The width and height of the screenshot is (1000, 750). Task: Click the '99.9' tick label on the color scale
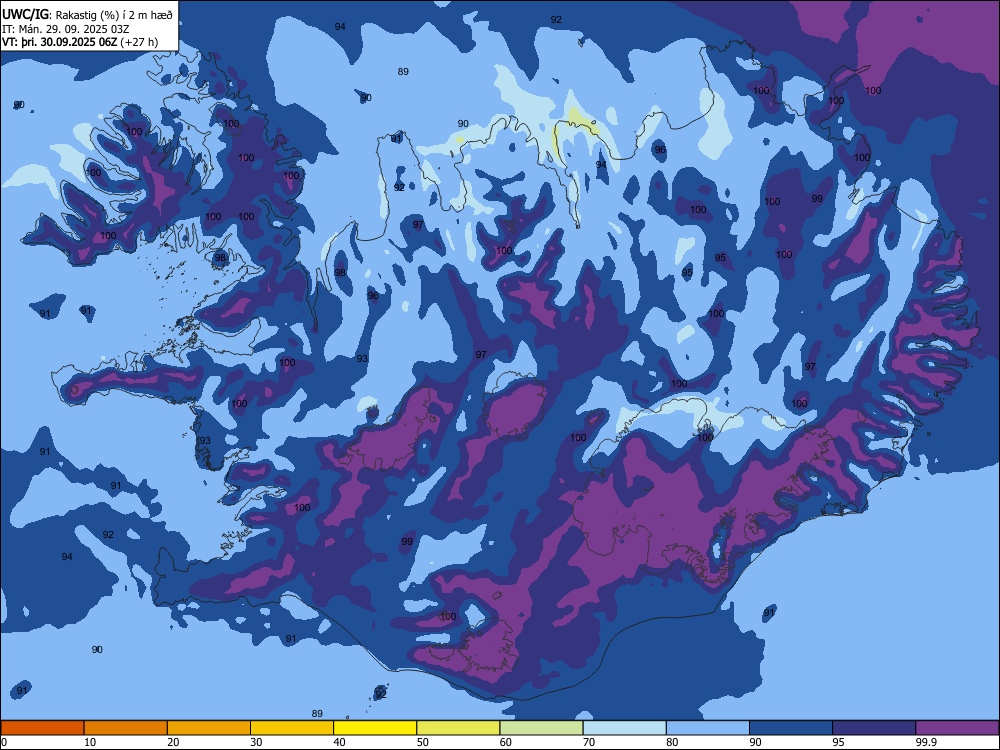926,742
